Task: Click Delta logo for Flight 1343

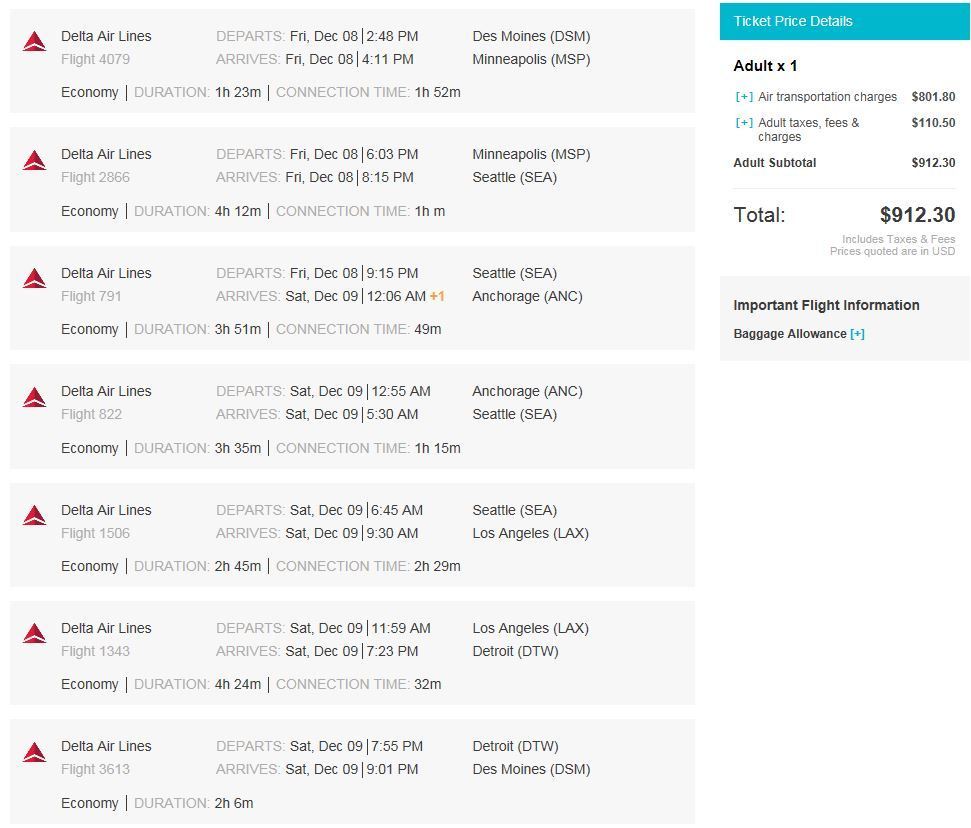Action: pyautogui.click(x=35, y=633)
